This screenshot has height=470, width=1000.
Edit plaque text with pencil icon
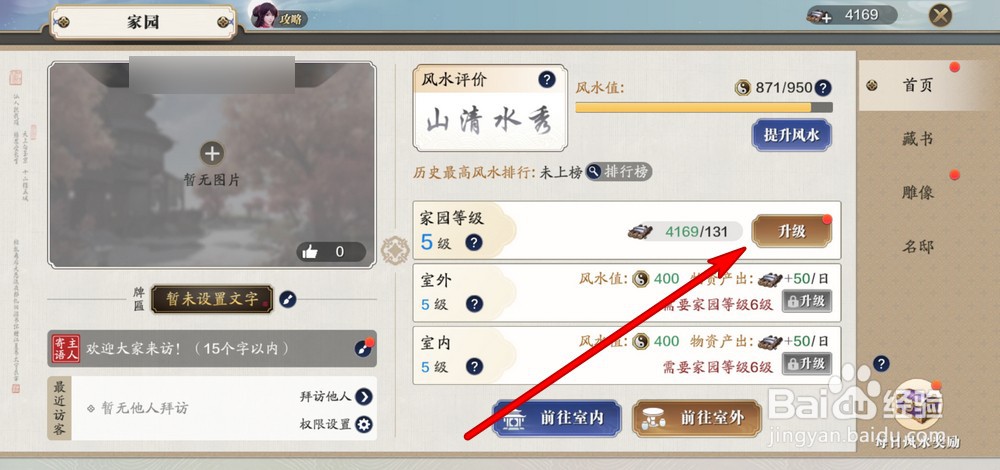[x=288, y=298]
